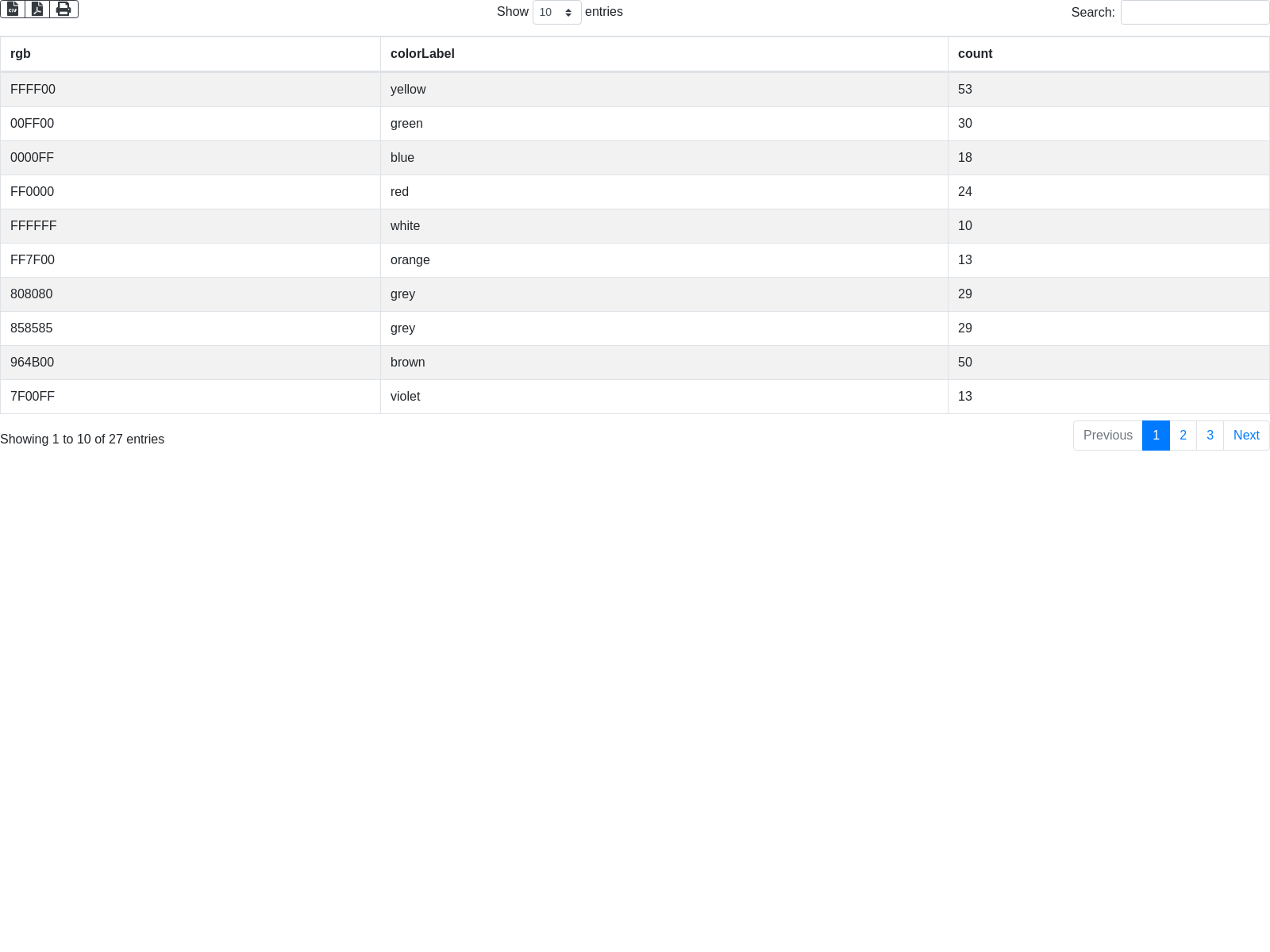Export the table as CSV
Image resolution: width=1270 pixels, height=952 pixels.
coord(13,9)
